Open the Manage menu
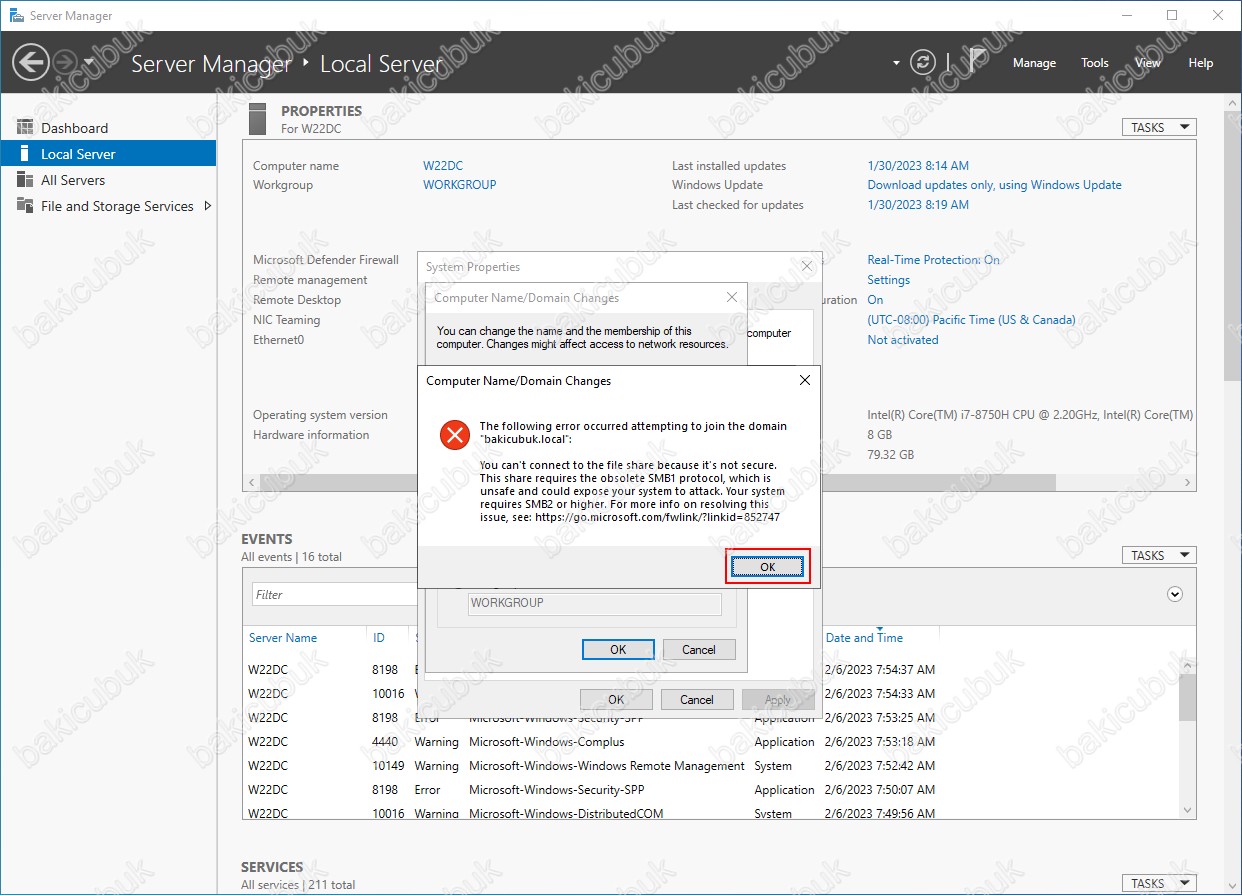The width and height of the screenshot is (1242, 895). pyautogui.click(x=1034, y=63)
